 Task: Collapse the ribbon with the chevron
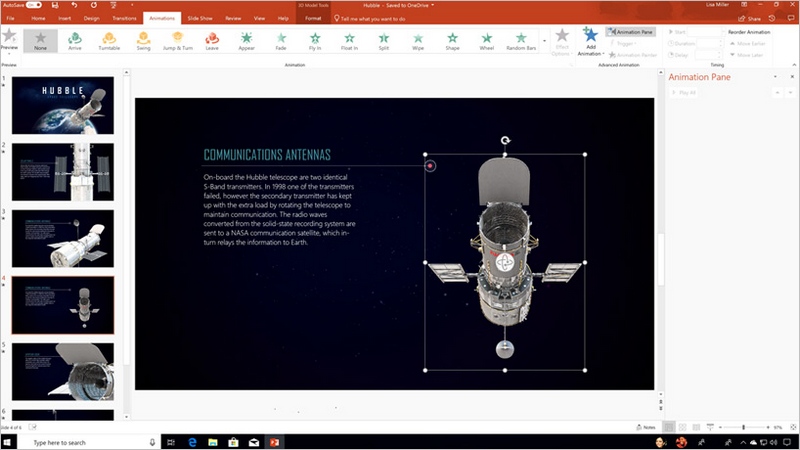point(792,65)
